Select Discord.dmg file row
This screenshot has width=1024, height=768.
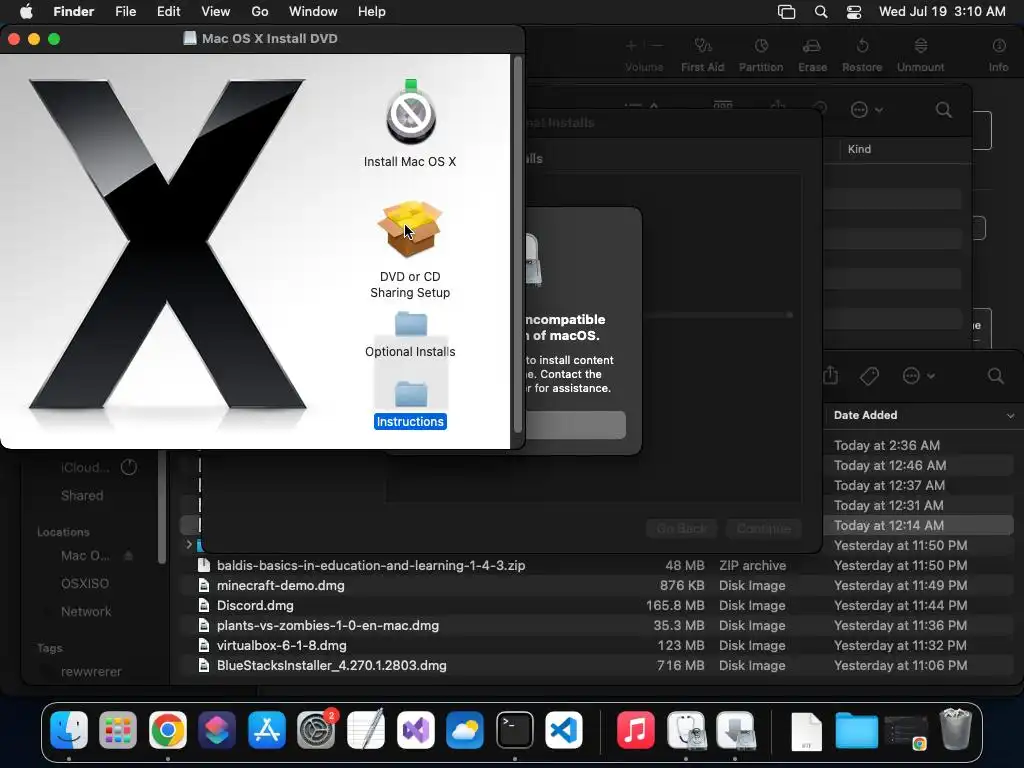click(x=596, y=605)
